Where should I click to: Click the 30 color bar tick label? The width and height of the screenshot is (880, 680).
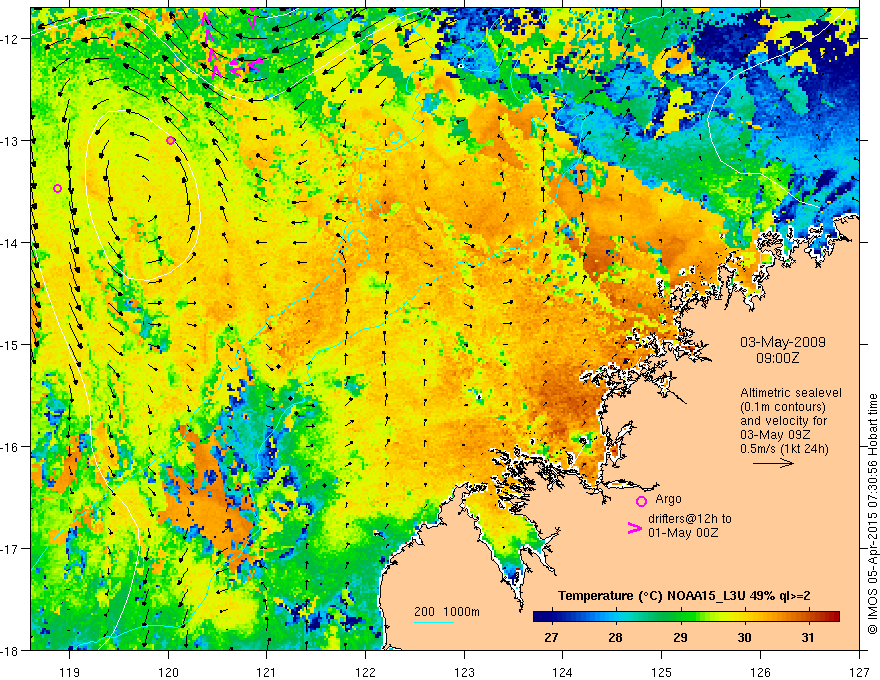tap(744, 637)
